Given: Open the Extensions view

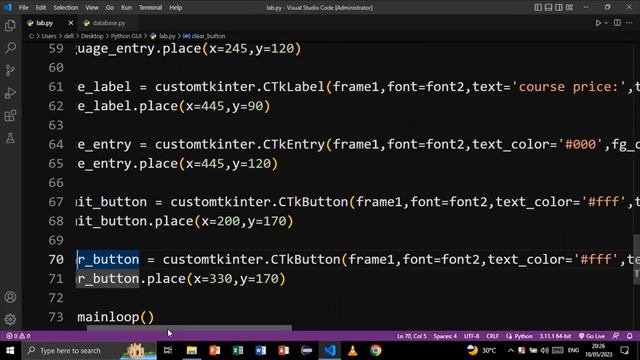Looking at the screenshot, I should point(10,116).
